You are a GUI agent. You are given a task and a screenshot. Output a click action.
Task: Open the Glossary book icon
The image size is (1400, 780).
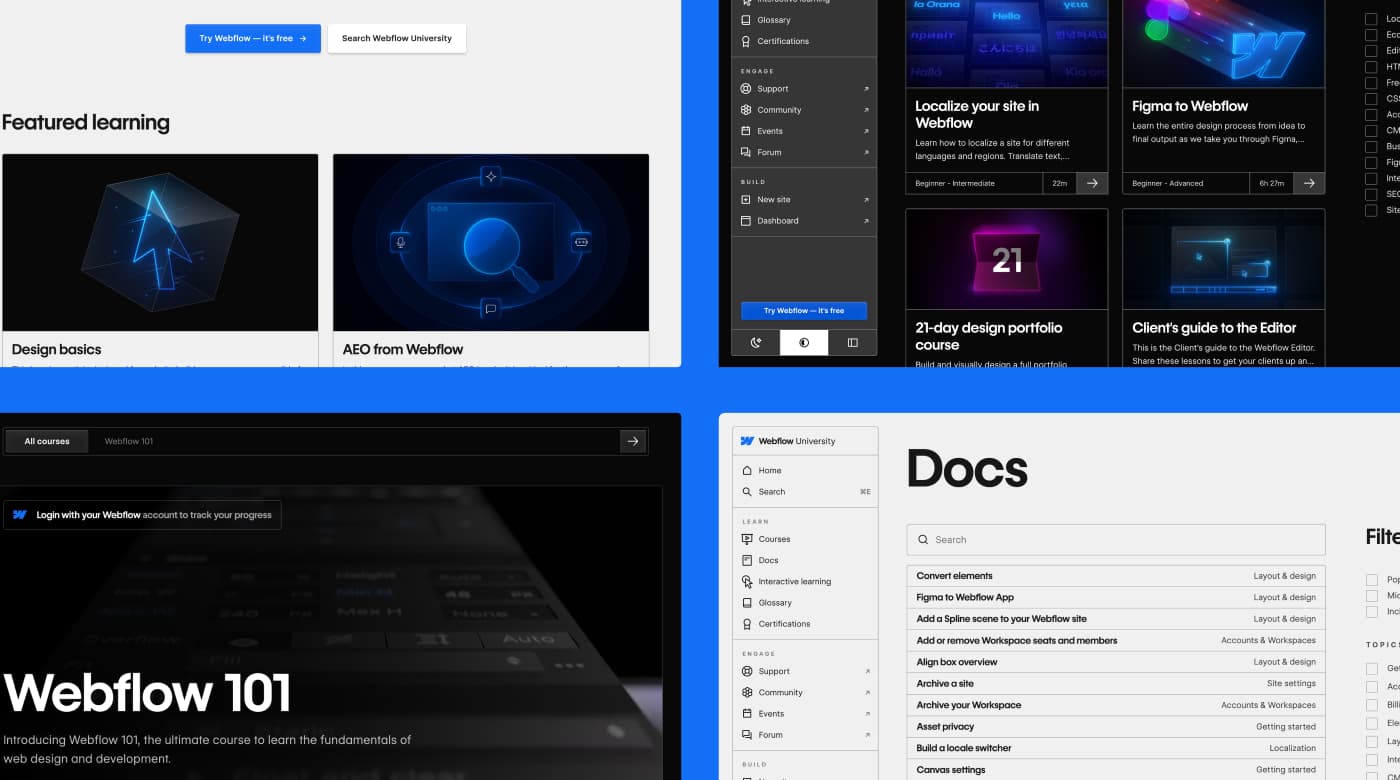pyautogui.click(x=746, y=602)
